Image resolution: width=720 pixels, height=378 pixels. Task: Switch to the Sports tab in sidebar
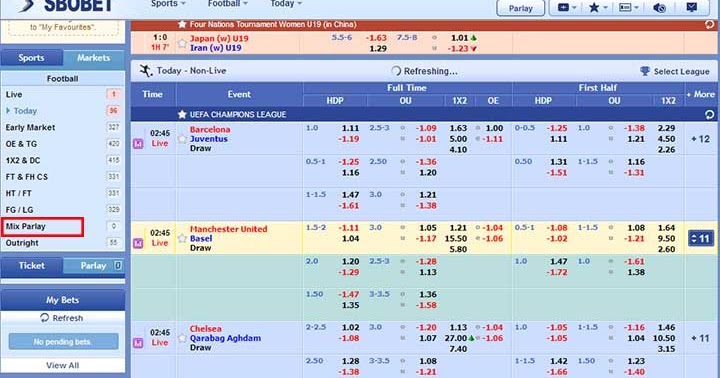coord(31,58)
